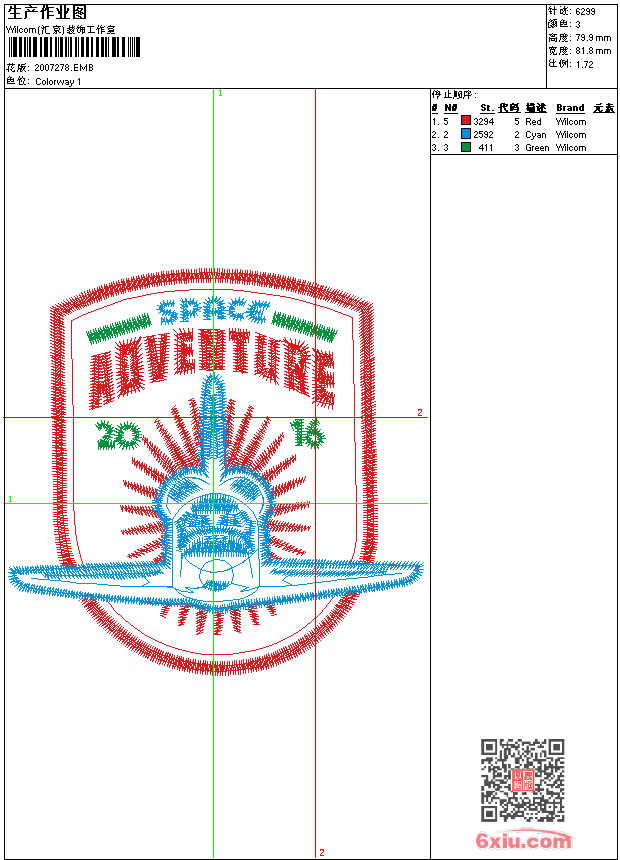Click the Brand column header
The image size is (620, 860).
coord(570,108)
